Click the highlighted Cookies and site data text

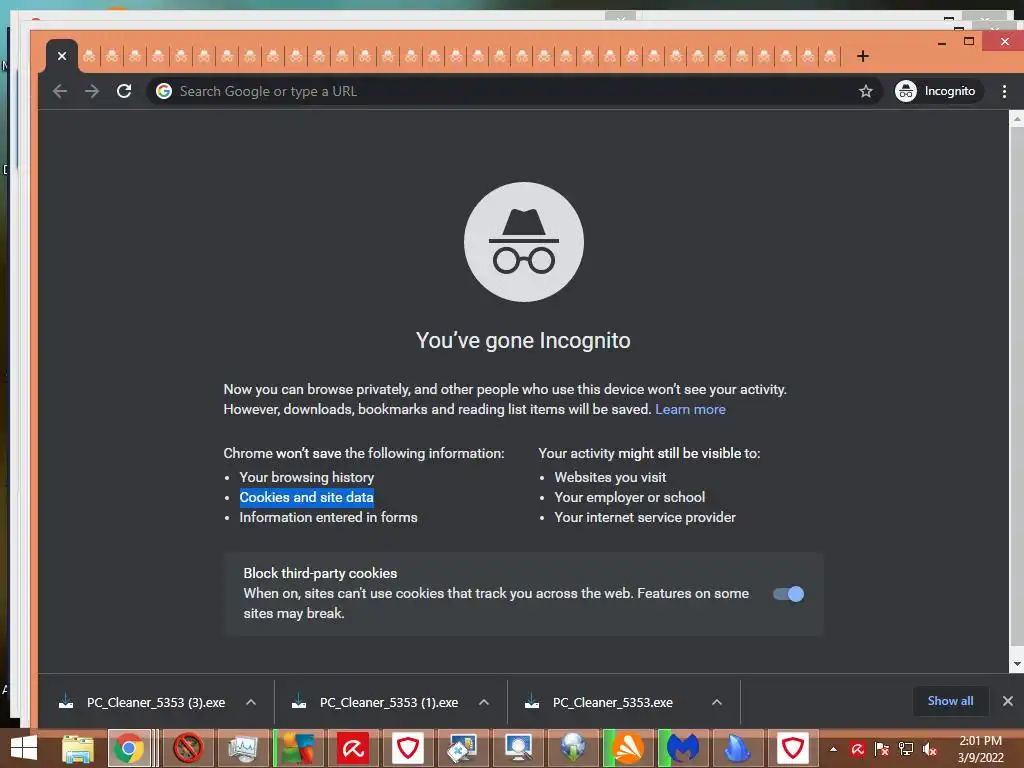coord(306,498)
